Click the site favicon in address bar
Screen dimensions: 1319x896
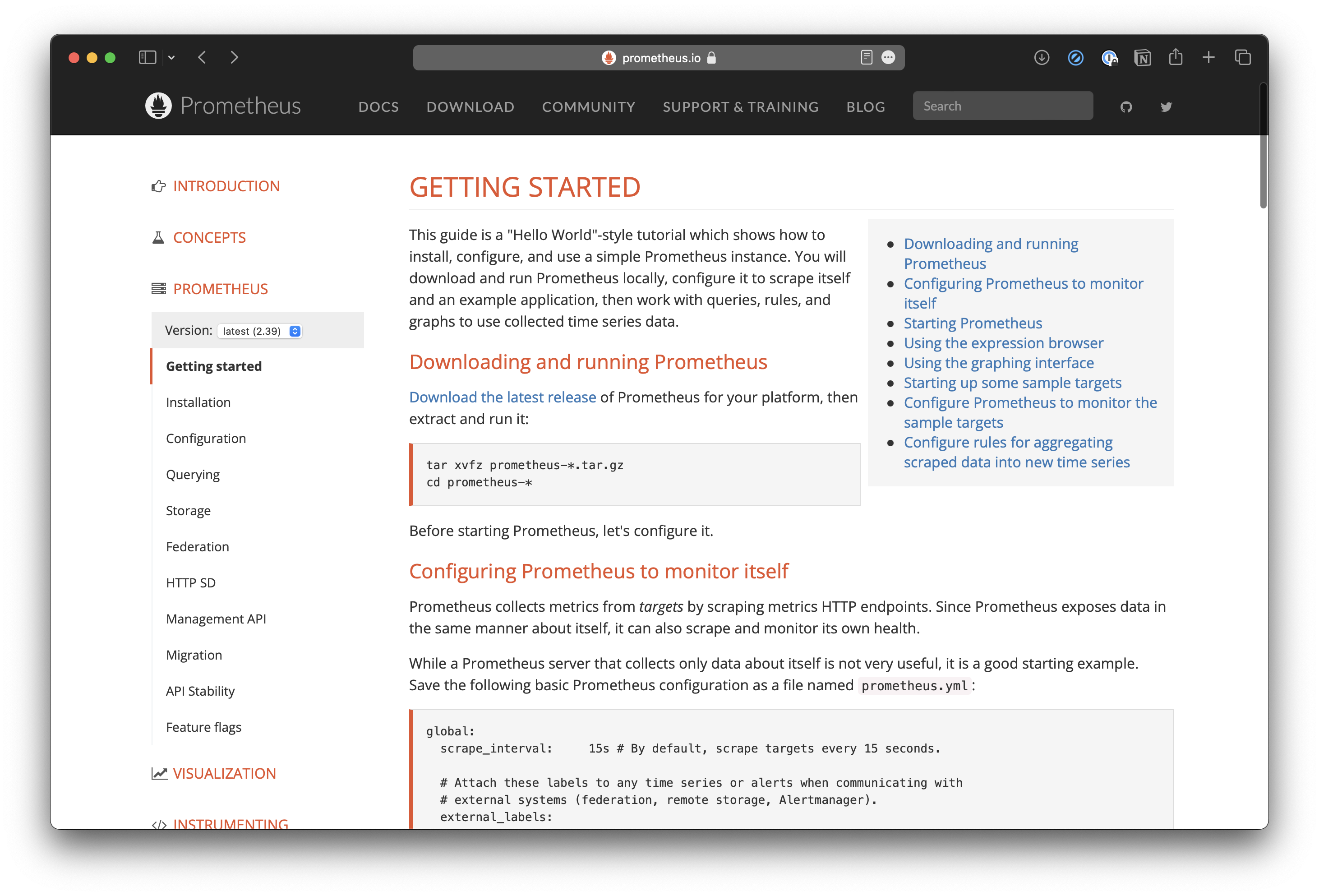(609, 57)
